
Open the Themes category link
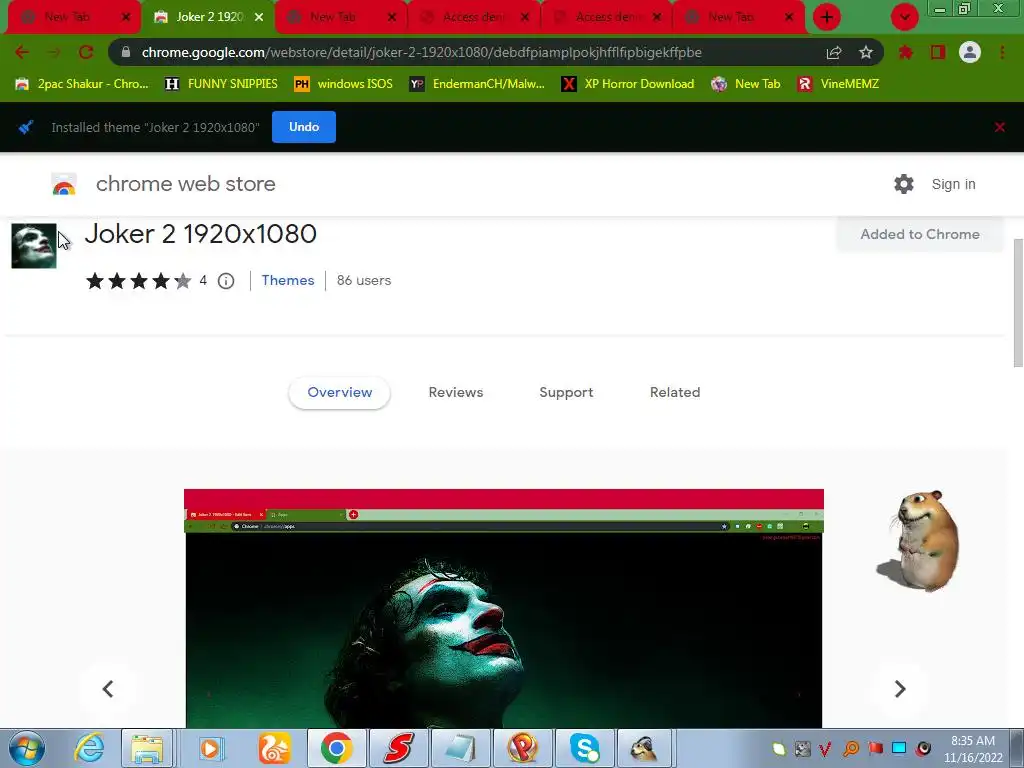click(x=288, y=280)
